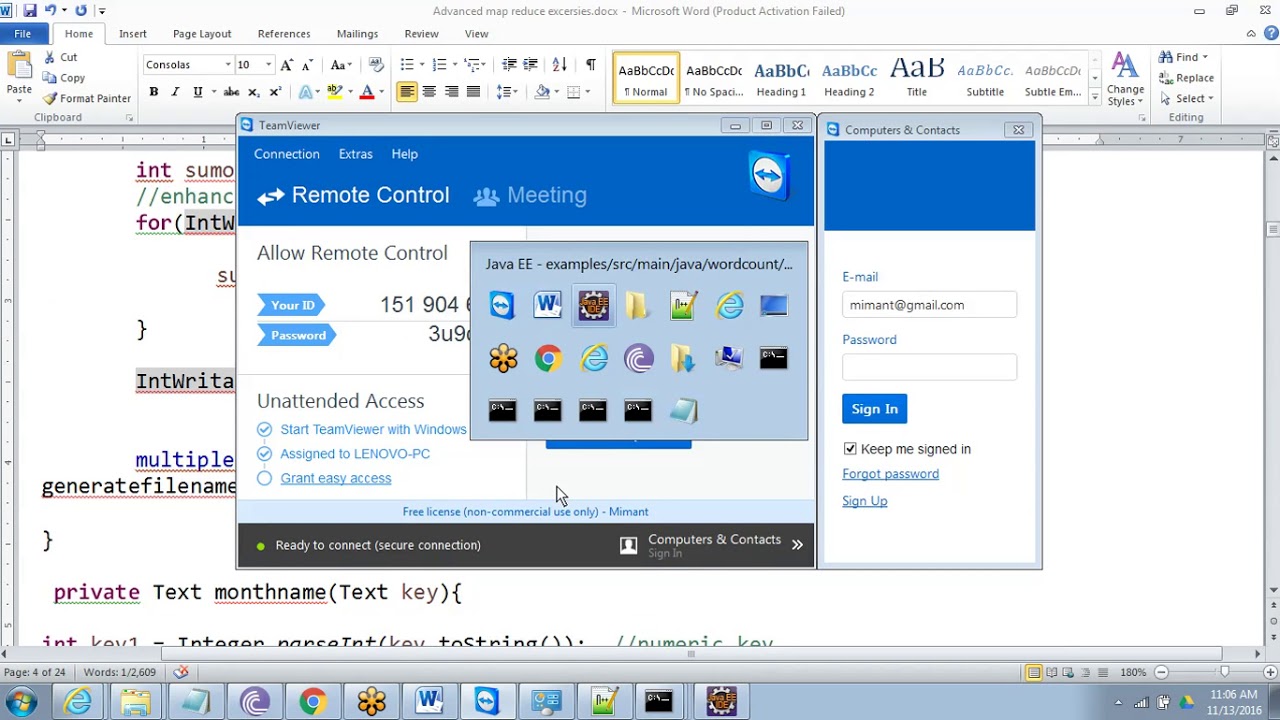
Task: Open the Select dropdown in Editing group
Action: (1210, 98)
